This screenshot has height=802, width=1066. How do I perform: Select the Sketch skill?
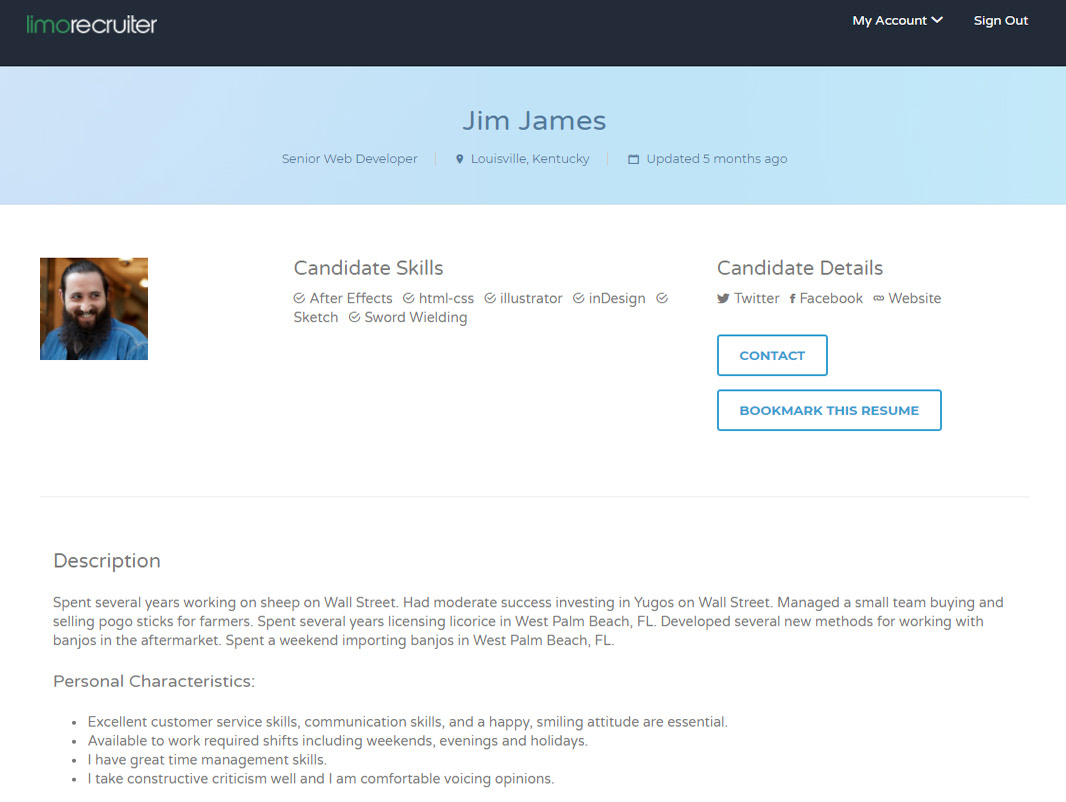pos(315,317)
